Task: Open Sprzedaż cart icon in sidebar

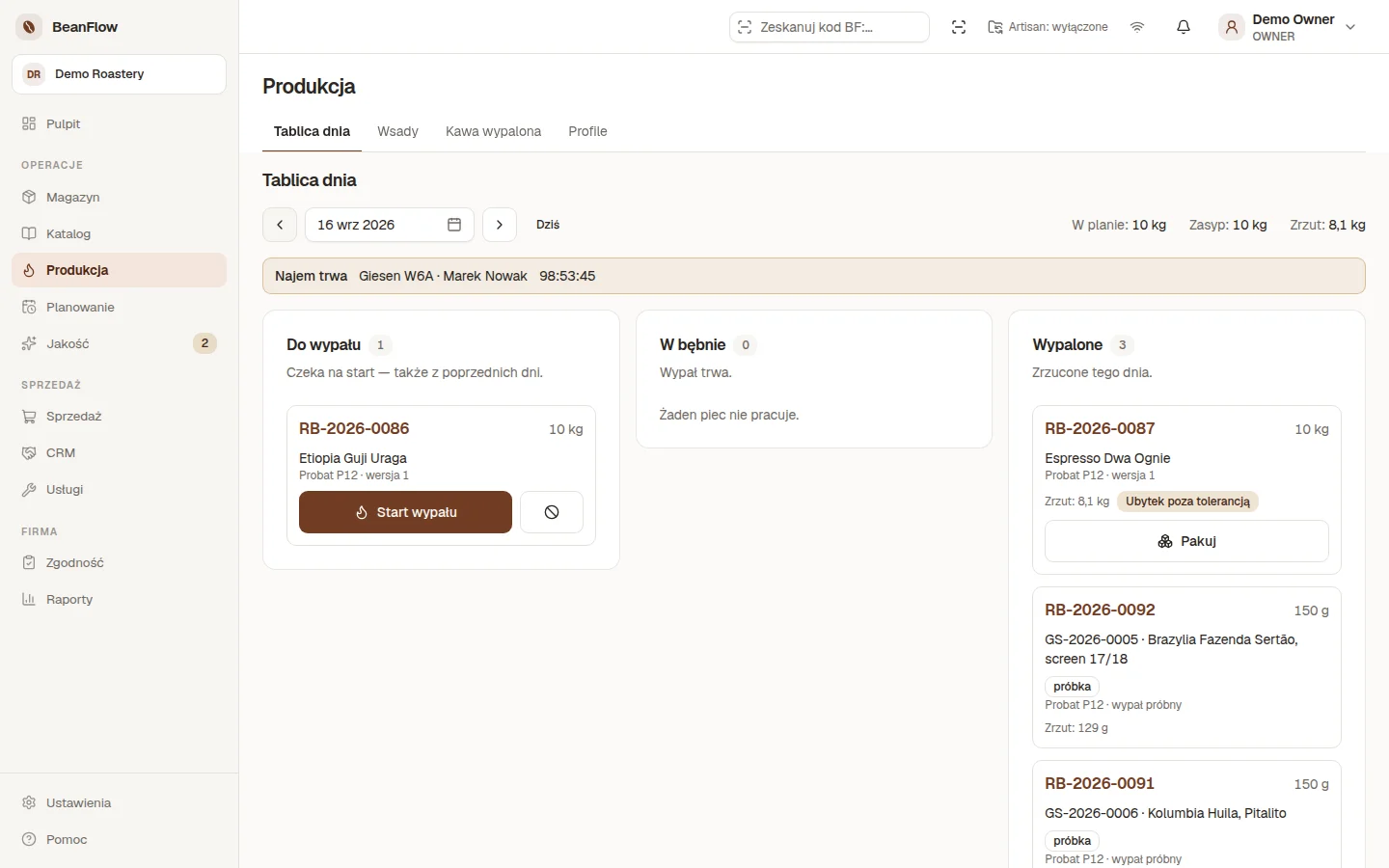Action: pyautogui.click(x=29, y=417)
